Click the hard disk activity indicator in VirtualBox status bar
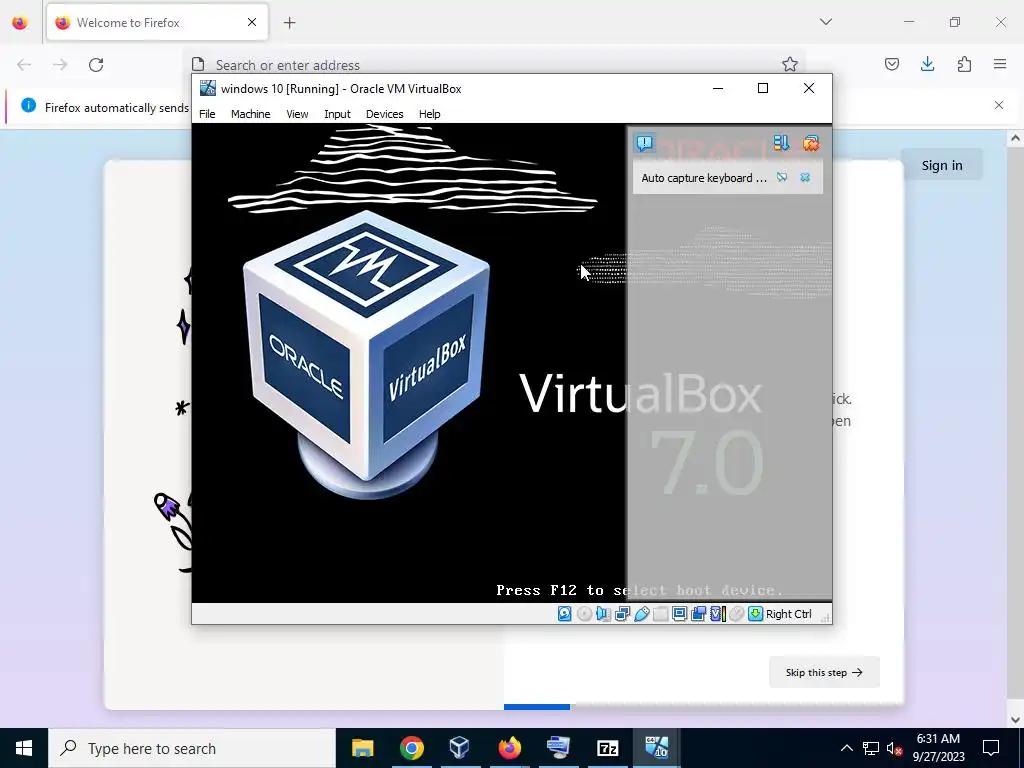1024x768 pixels. 565,614
